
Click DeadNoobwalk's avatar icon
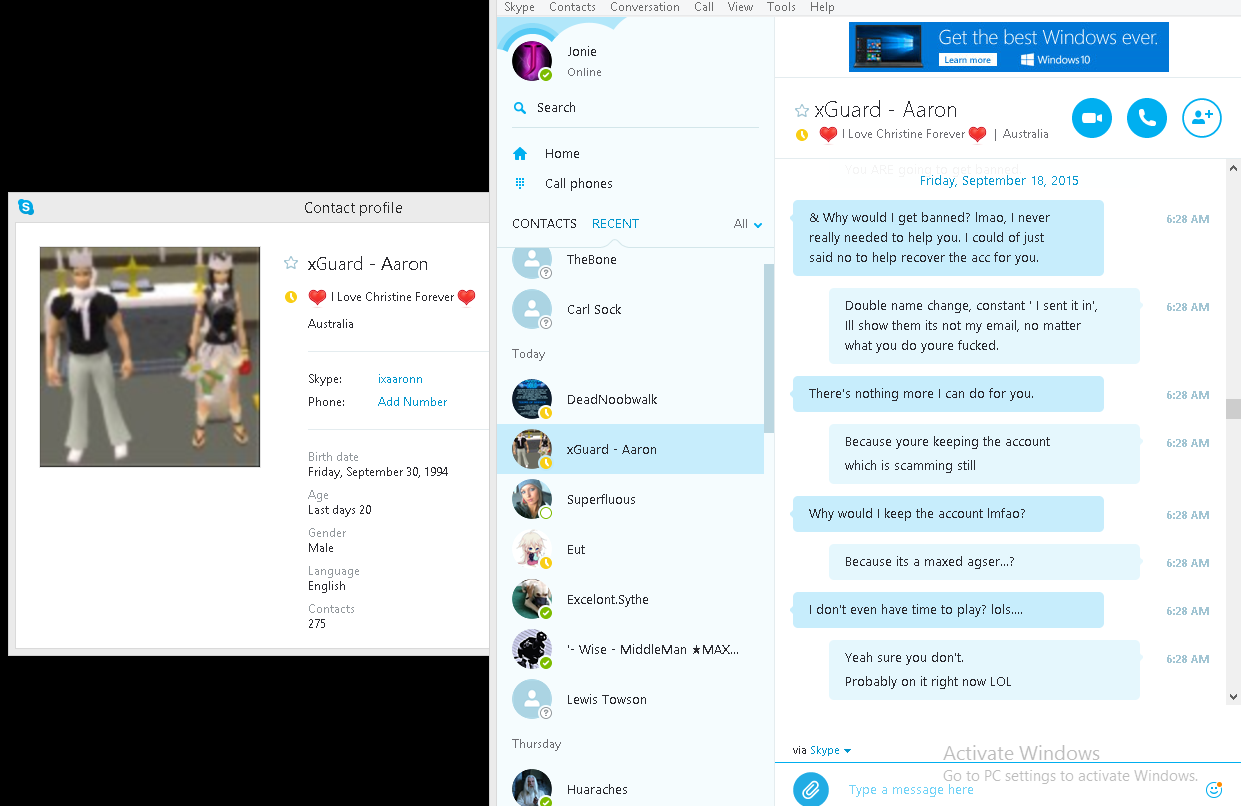[531, 399]
